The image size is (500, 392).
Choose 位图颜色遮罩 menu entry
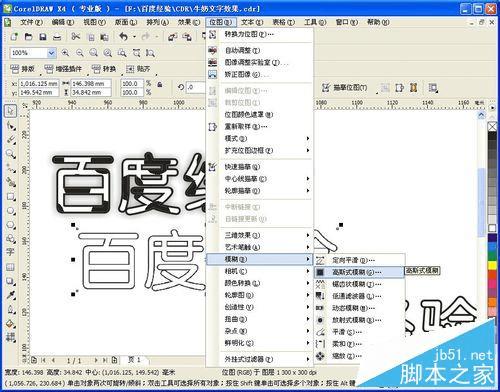[260, 114]
